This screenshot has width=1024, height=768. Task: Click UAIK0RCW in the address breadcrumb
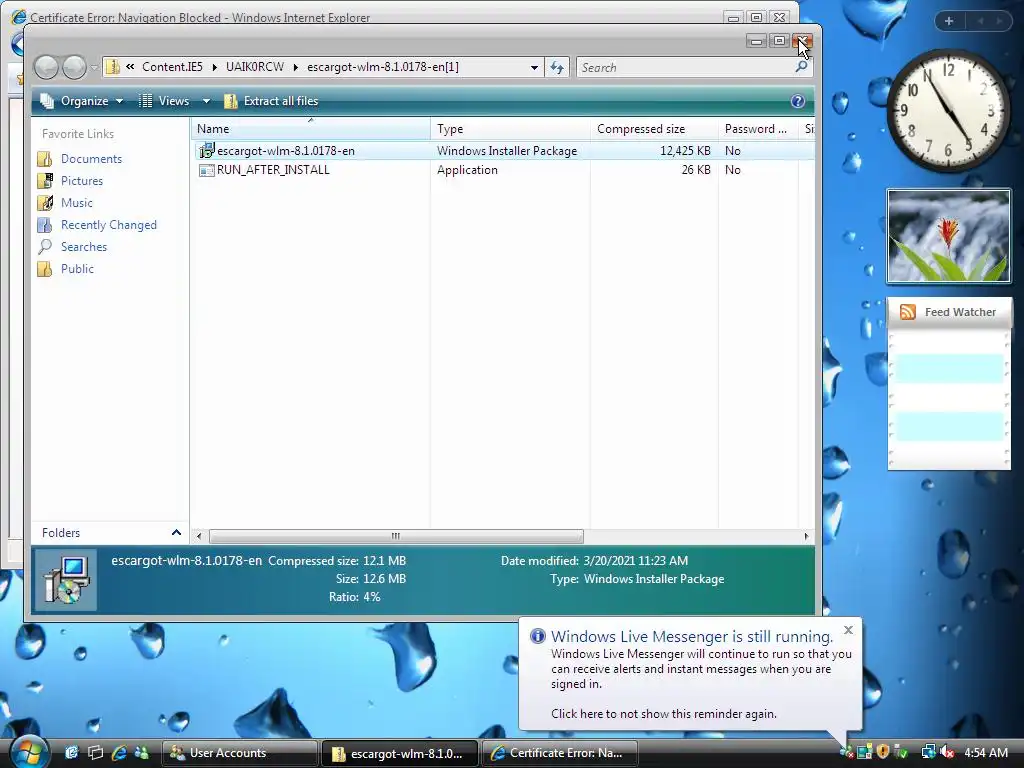tap(255, 67)
